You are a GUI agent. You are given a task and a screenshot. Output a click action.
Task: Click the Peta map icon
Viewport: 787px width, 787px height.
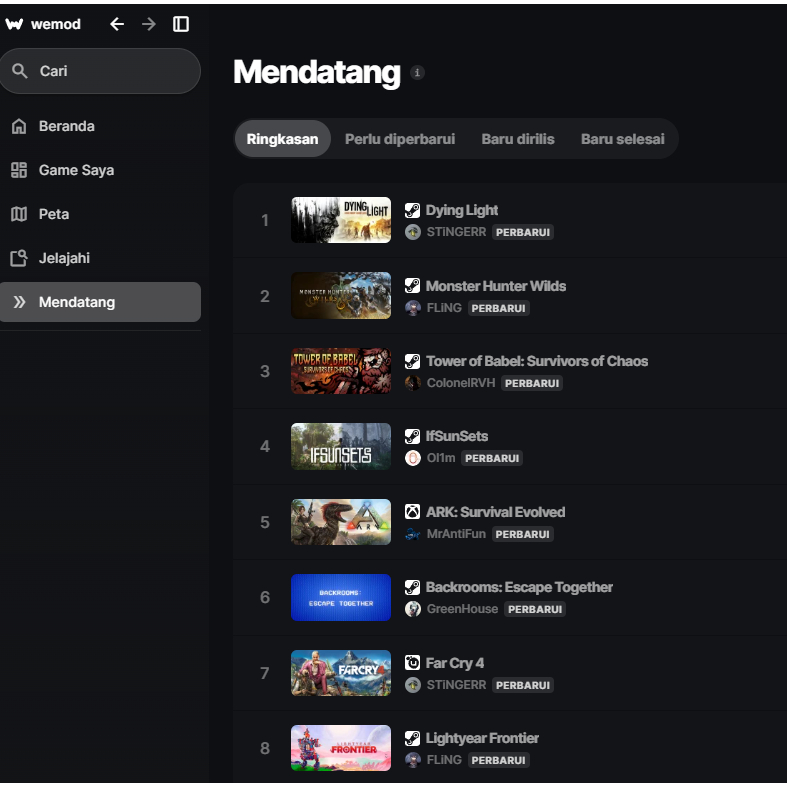point(19,214)
